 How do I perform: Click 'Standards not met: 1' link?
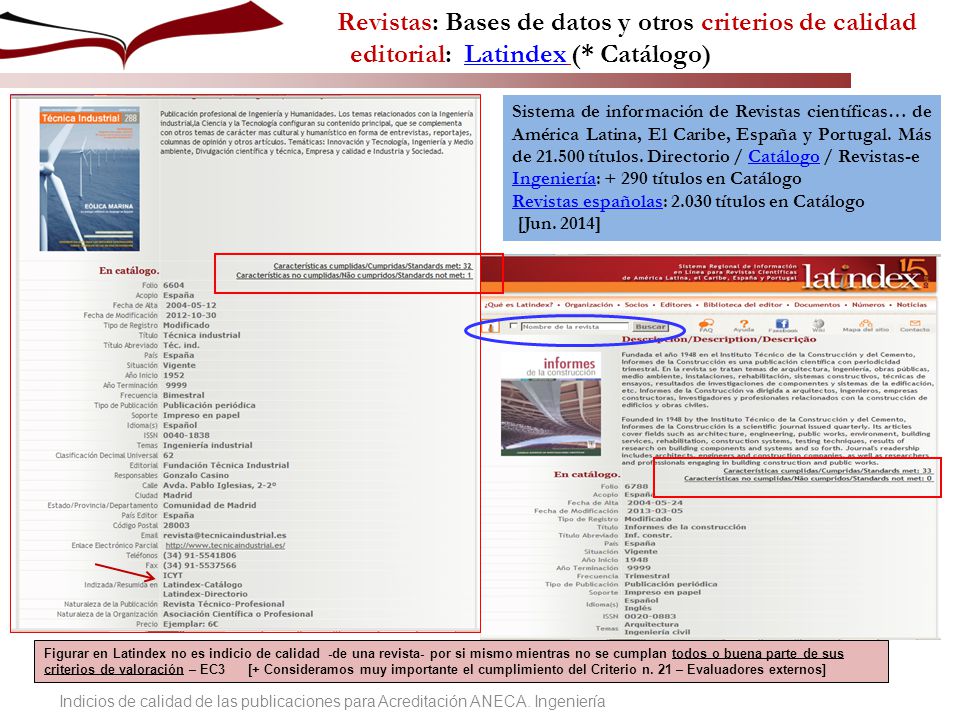click(x=354, y=276)
